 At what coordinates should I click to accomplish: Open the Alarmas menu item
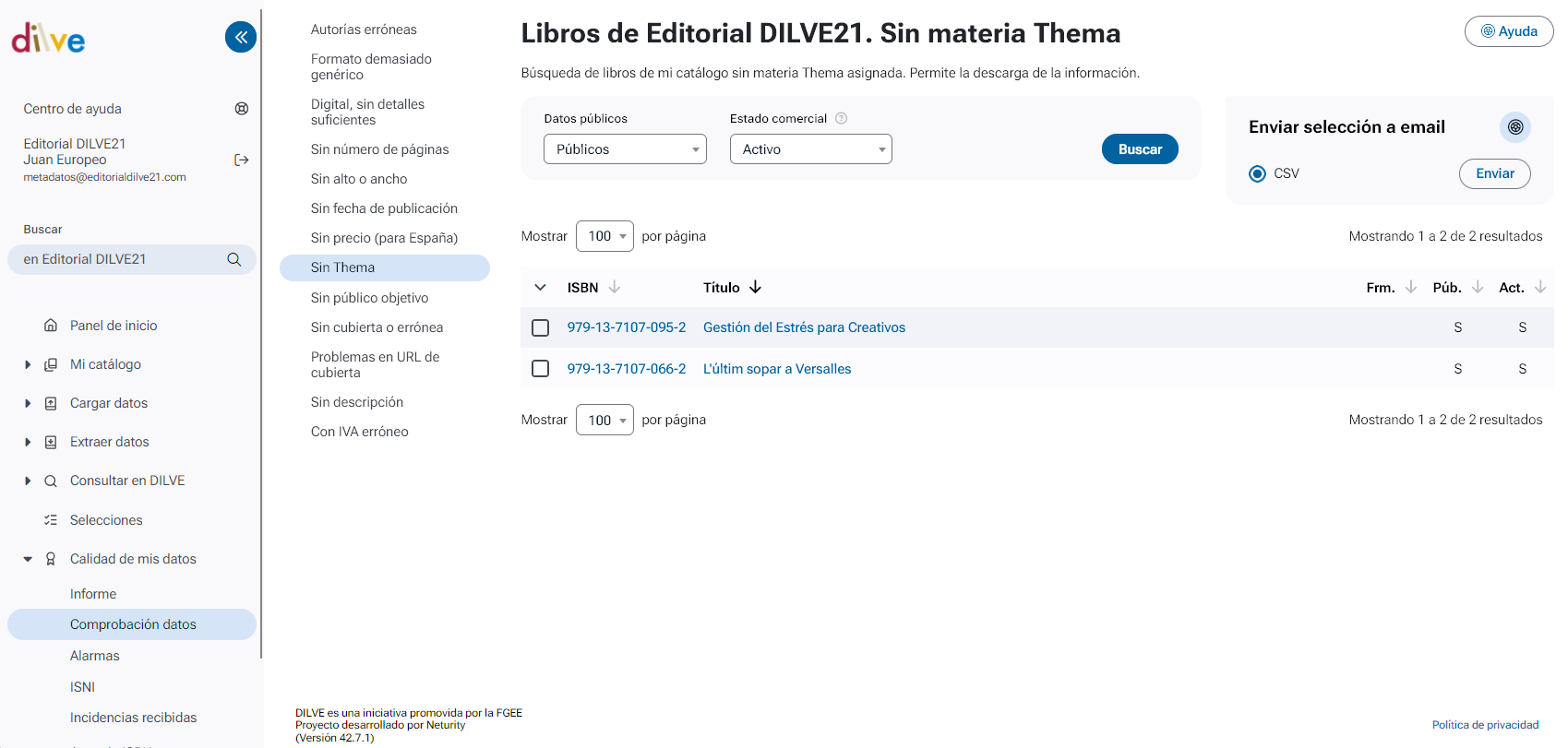95,656
